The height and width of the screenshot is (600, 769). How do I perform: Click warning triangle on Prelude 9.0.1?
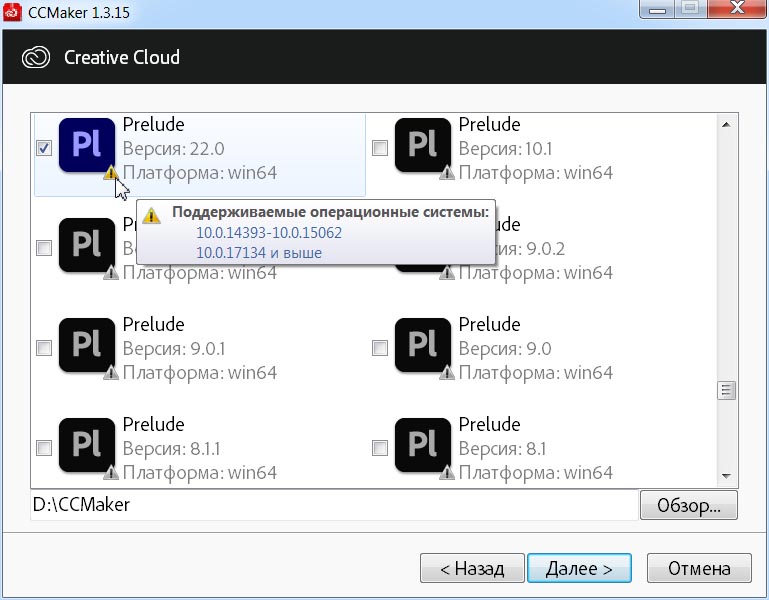[x=111, y=373]
